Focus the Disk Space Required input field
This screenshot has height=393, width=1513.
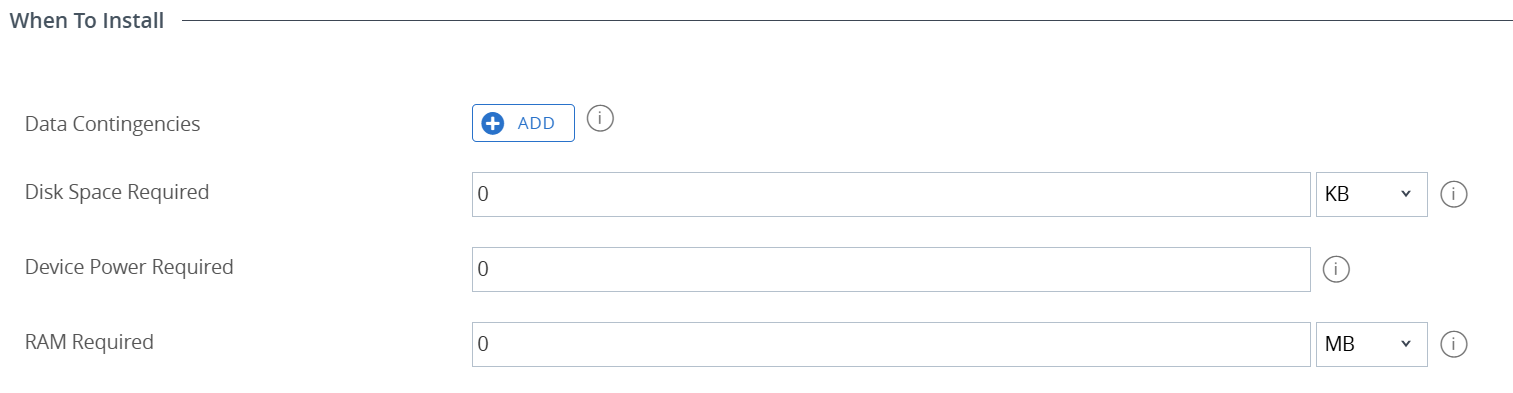pos(891,195)
